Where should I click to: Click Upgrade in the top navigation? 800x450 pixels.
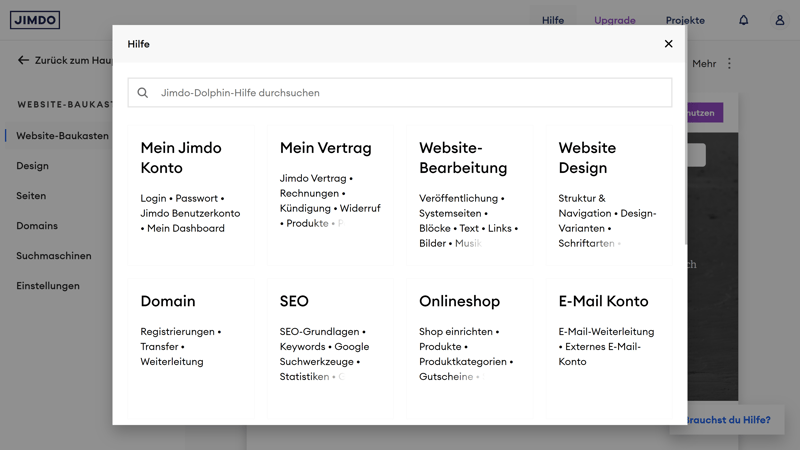coord(614,20)
